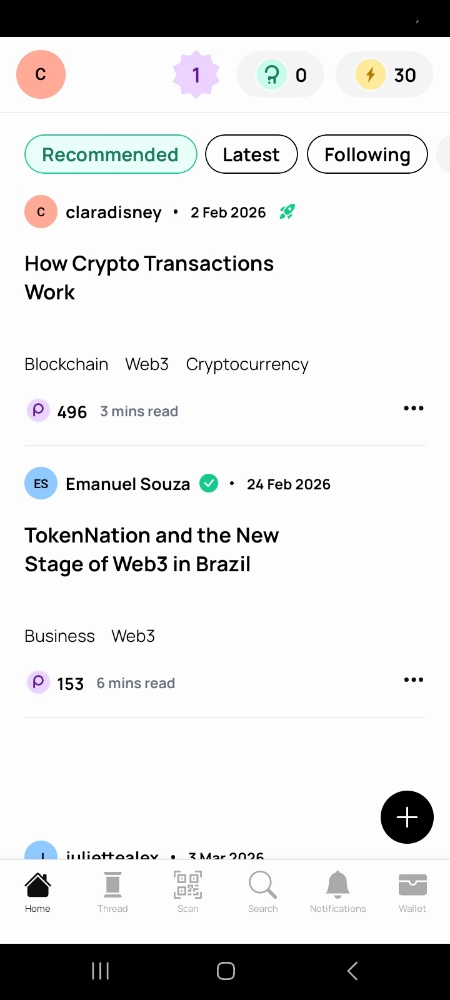450x1000 pixels.
Task: Open the Wallet icon
Action: (x=412, y=885)
